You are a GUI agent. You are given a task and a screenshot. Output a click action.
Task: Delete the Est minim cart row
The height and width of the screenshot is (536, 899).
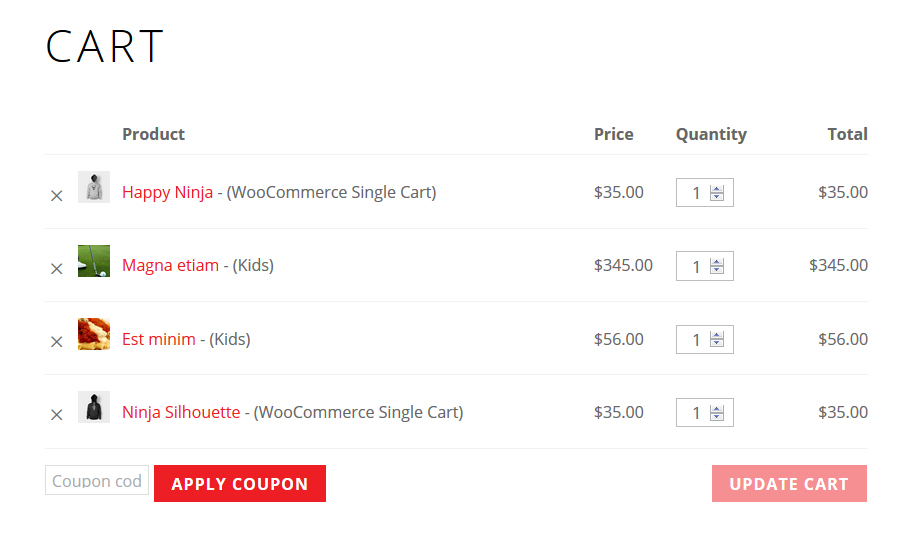click(57, 342)
